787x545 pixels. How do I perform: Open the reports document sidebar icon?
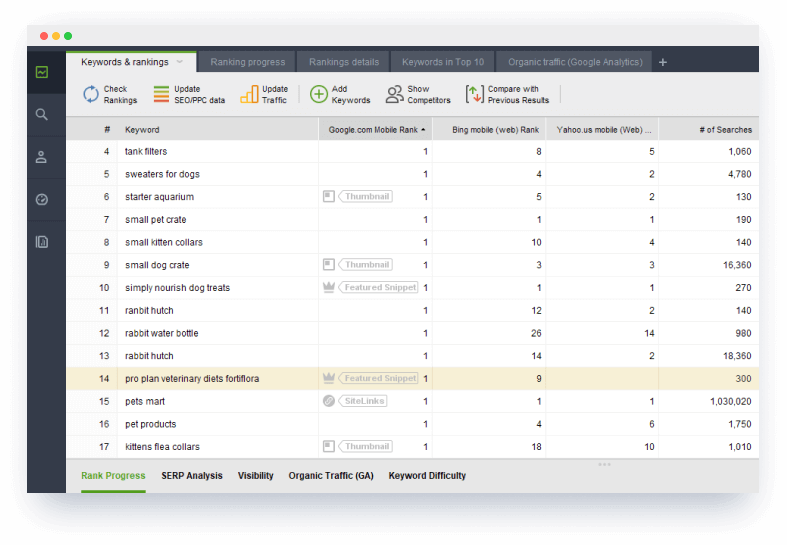(x=42, y=242)
